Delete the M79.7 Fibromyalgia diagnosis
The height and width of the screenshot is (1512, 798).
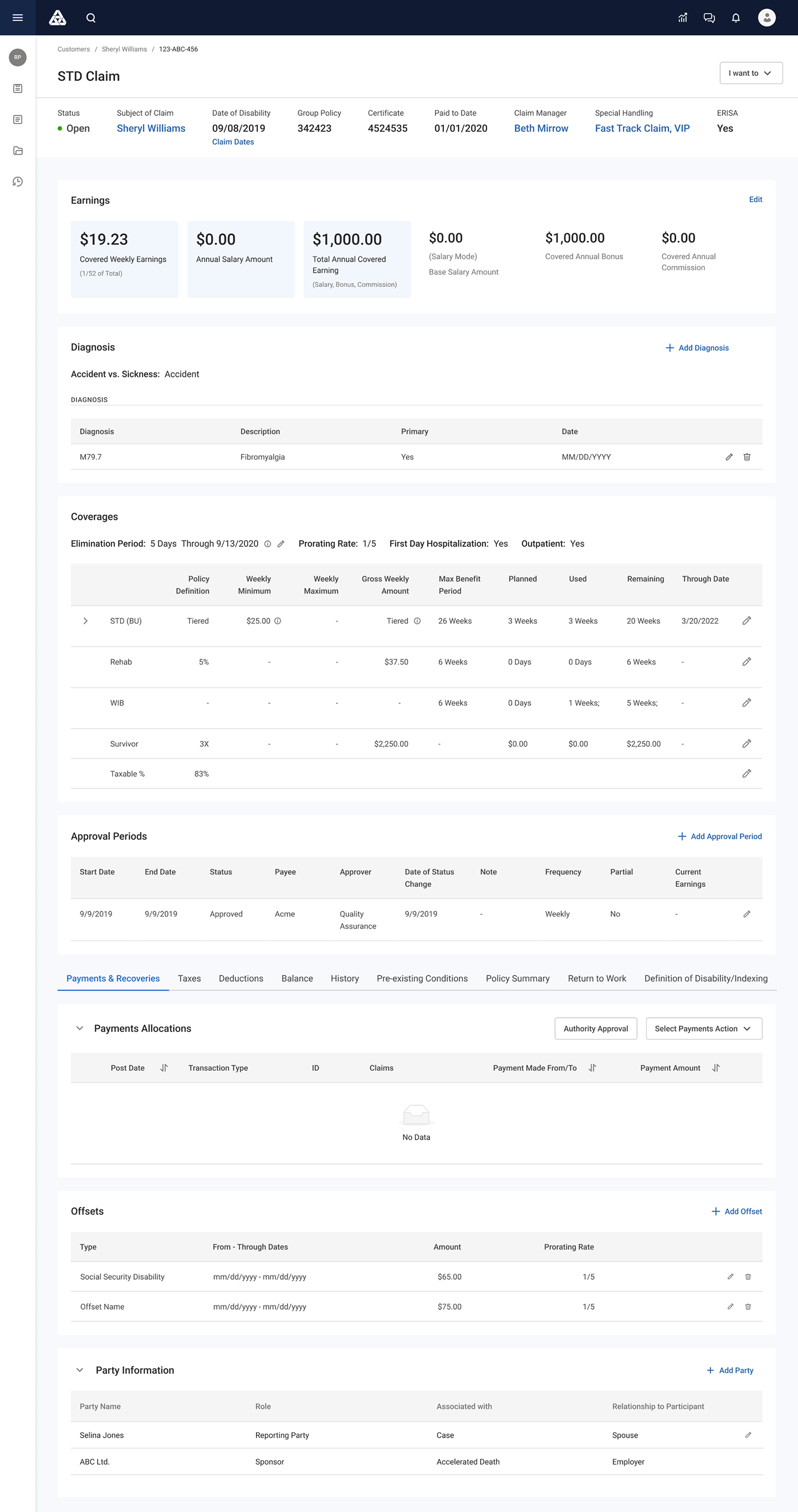click(747, 457)
